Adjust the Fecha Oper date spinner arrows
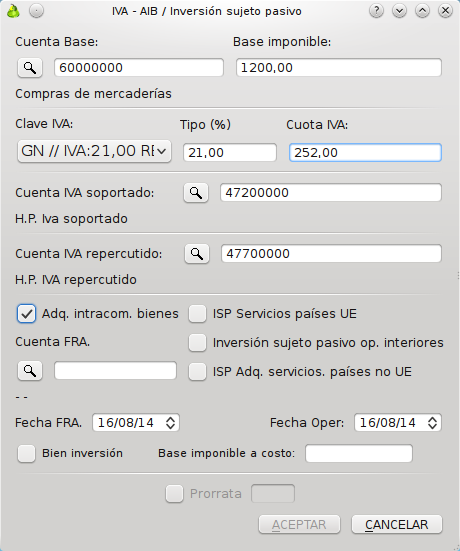 [433, 422]
